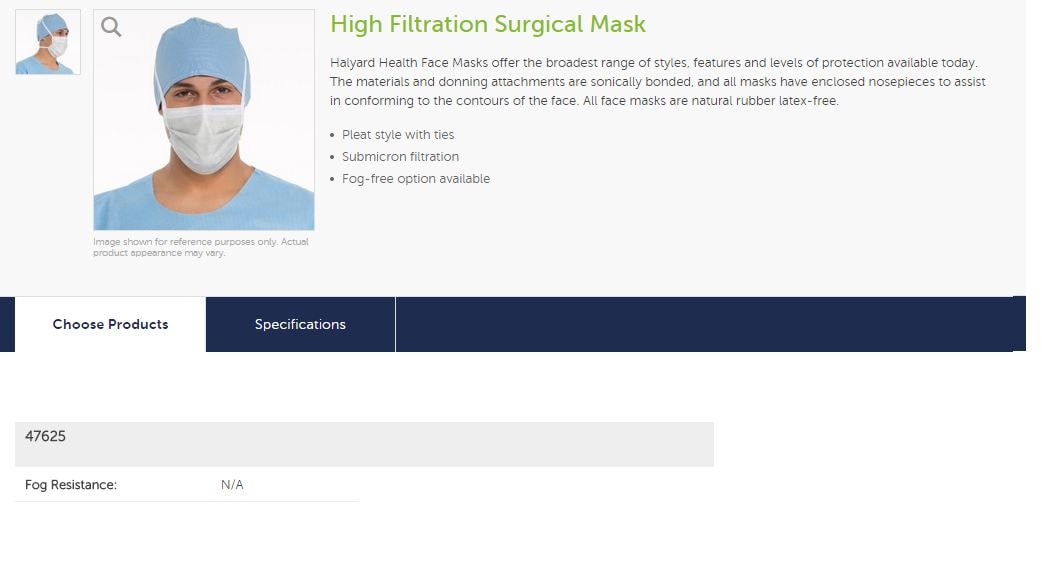Click the "Fog-free option available" bullet
This screenshot has height=563, width=1047.
[x=416, y=179]
